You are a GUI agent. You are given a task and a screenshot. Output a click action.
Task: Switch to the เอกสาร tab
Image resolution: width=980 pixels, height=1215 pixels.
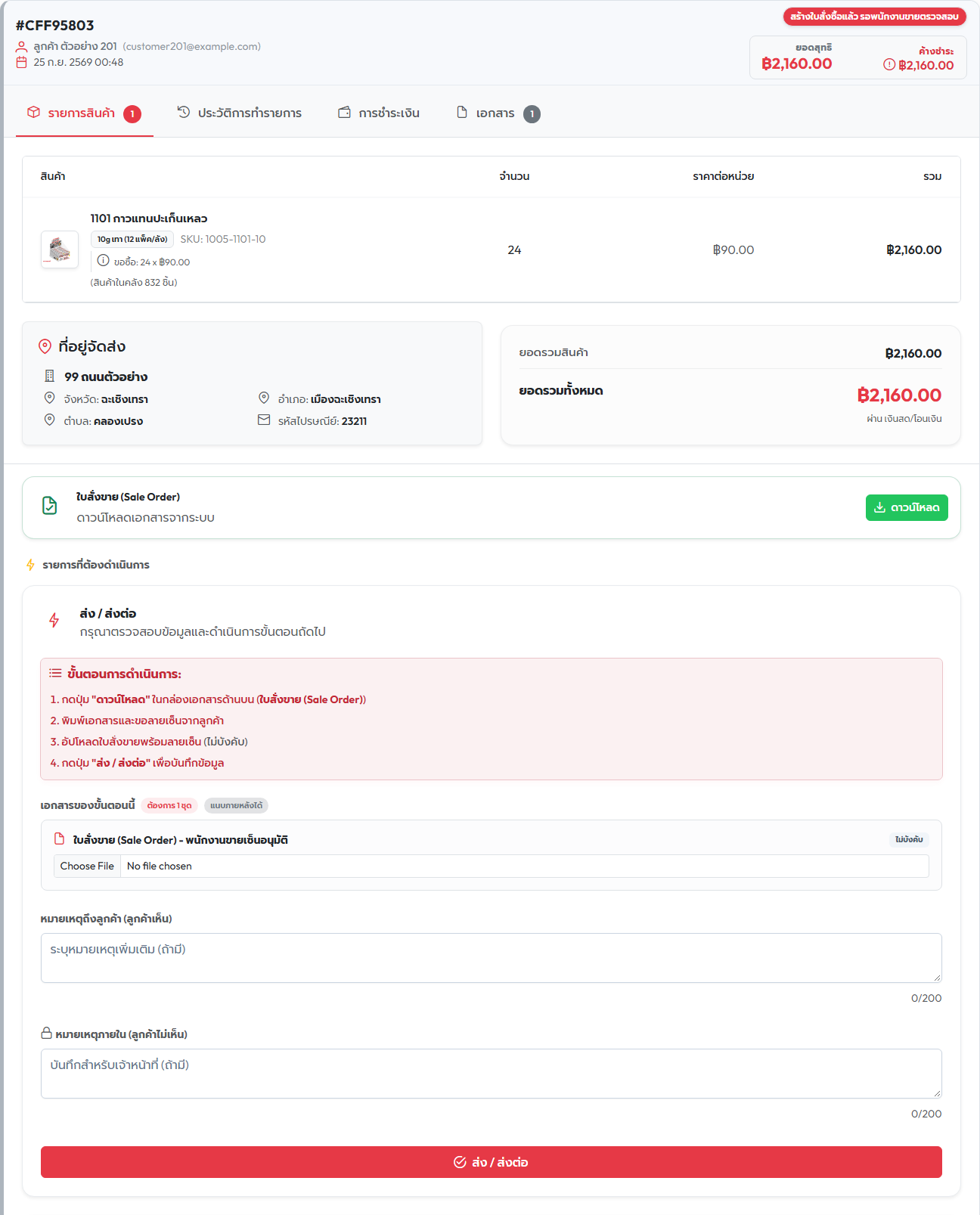coord(498,113)
